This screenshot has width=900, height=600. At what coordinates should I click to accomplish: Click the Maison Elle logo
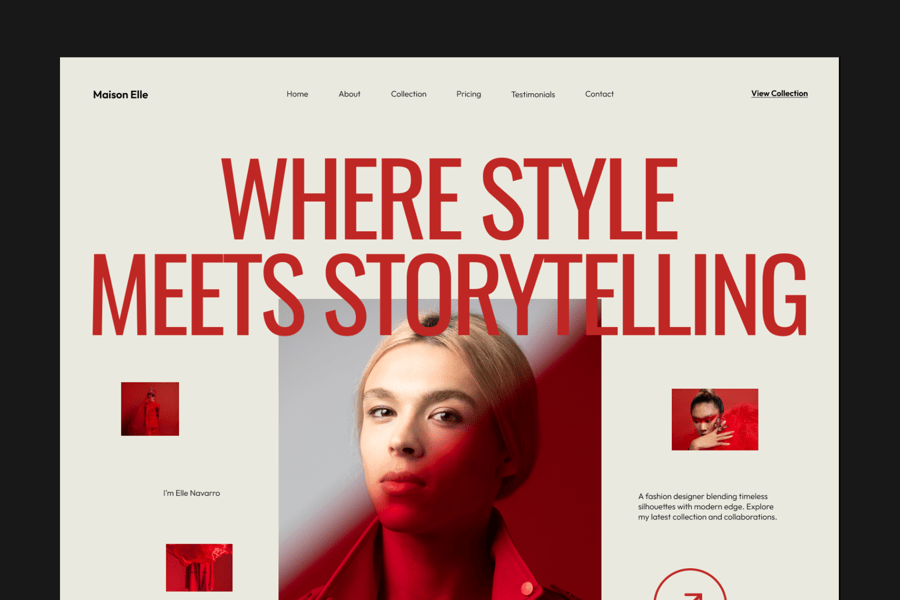click(121, 95)
